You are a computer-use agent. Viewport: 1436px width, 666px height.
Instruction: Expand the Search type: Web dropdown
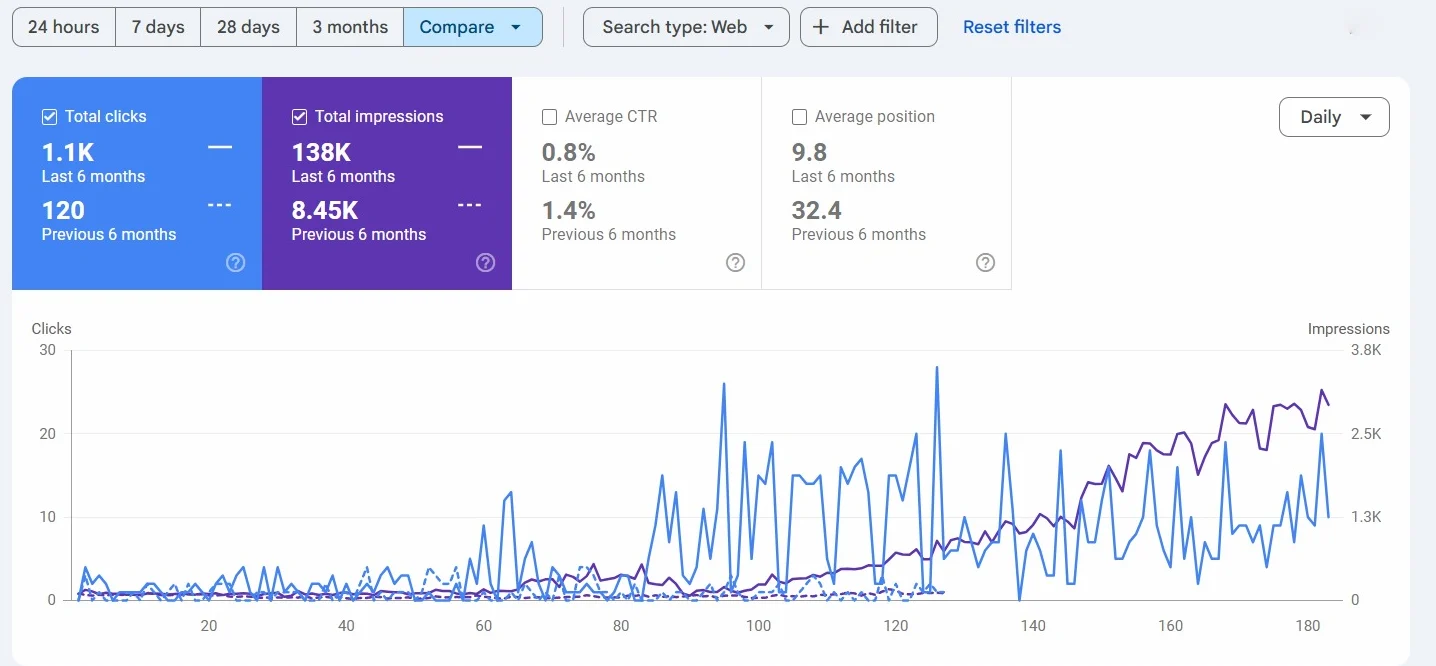[x=686, y=27]
